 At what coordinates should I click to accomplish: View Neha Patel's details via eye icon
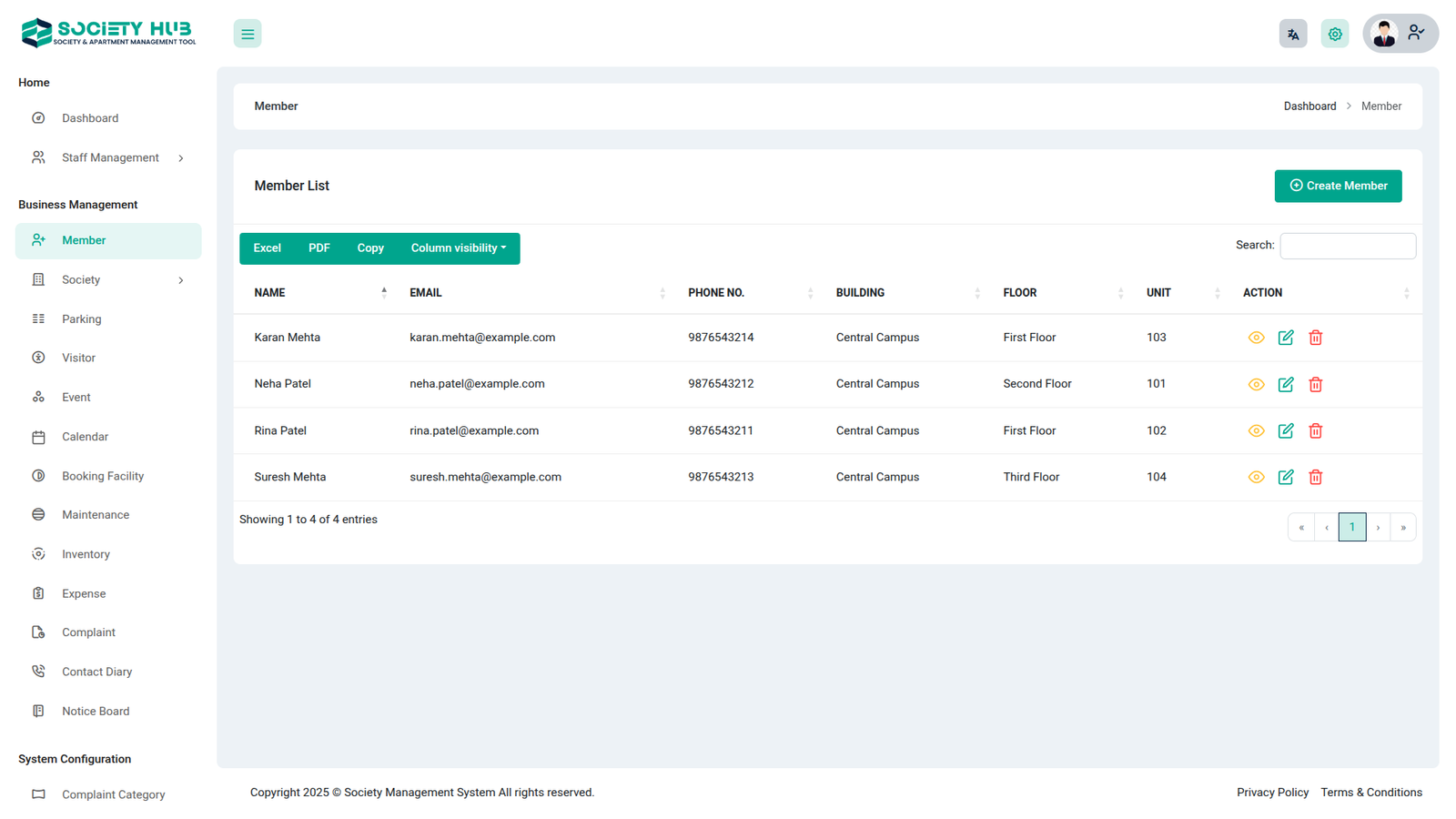1256,385
